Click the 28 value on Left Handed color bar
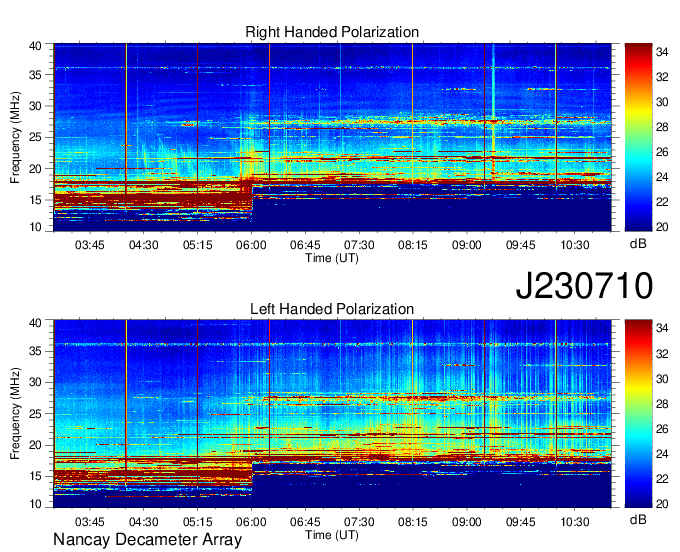The height and width of the screenshot is (552, 680). point(662,404)
